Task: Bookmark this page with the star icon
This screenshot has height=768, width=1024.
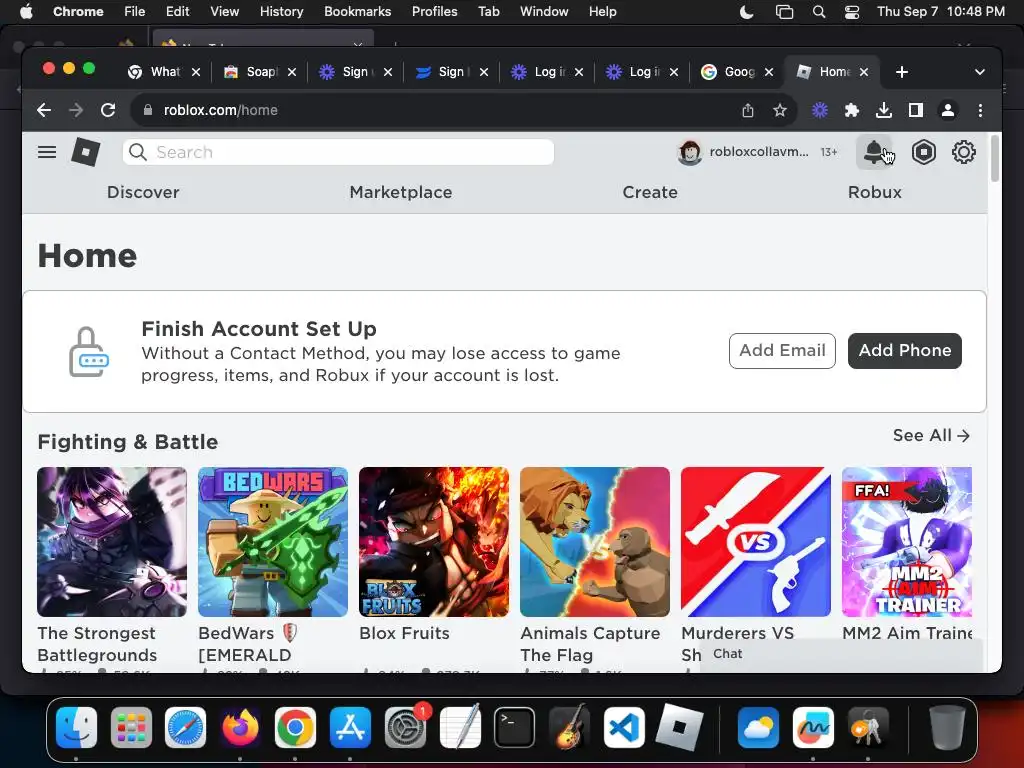Action: (x=780, y=110)
